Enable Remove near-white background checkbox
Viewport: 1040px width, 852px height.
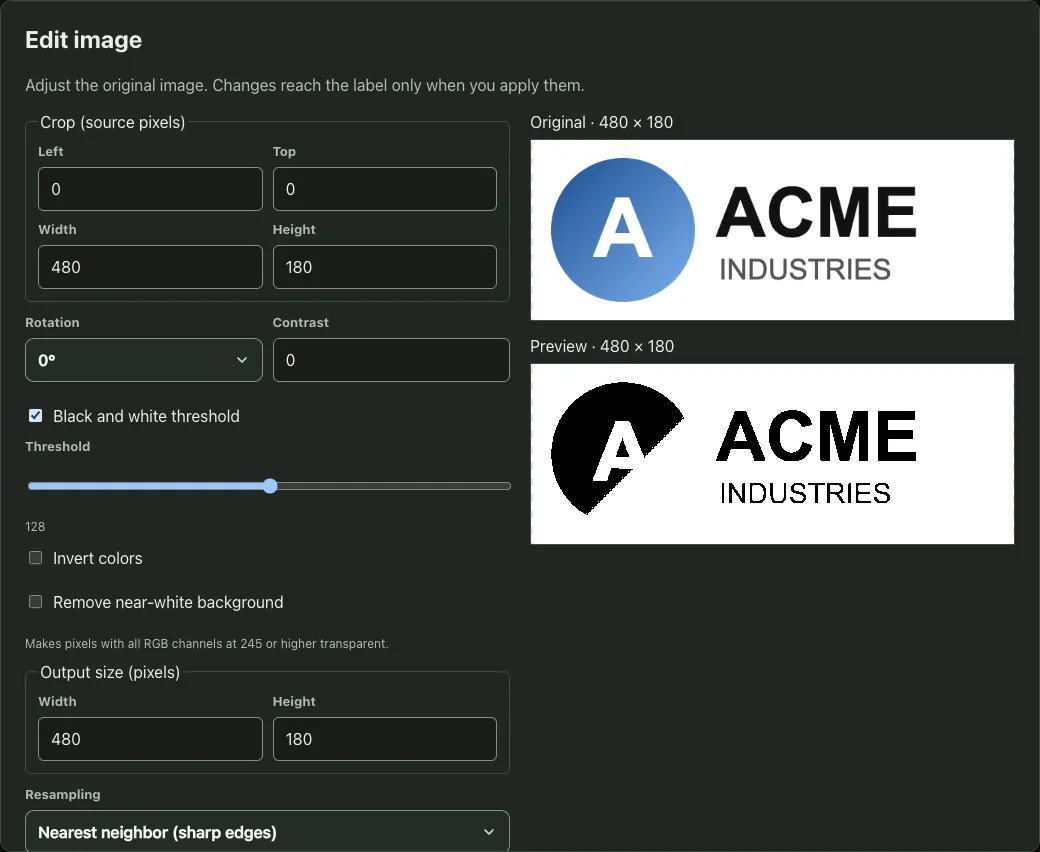coord(36,601)
